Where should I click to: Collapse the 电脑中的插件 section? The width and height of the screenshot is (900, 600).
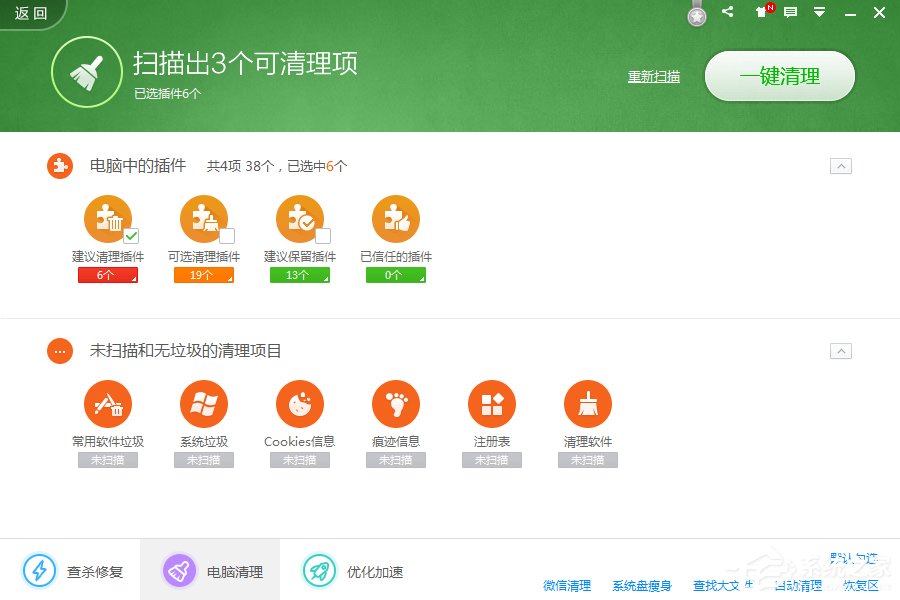pos(841,166)
